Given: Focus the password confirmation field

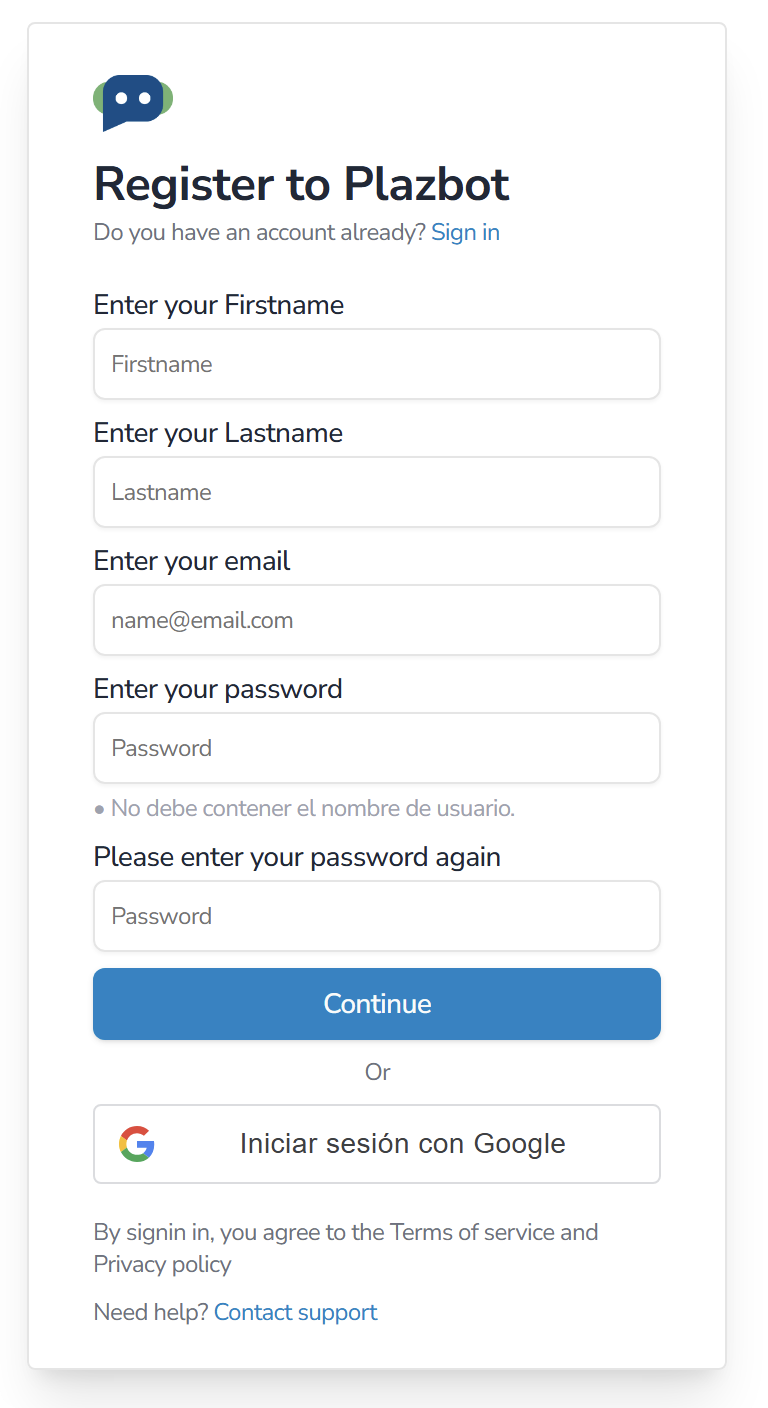Looking at the screenshot, I should pyautogui.click(x=376, y=916).
